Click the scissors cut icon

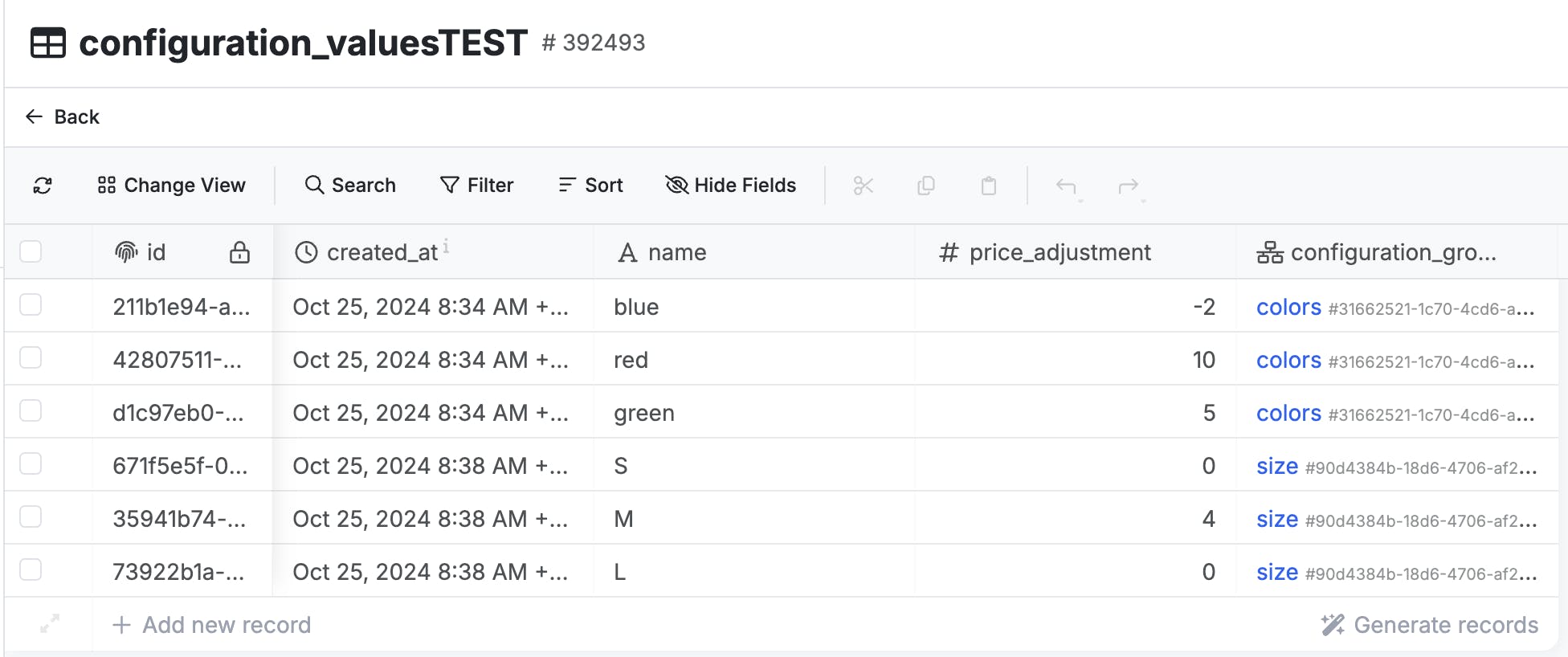(x=864, y=186)
